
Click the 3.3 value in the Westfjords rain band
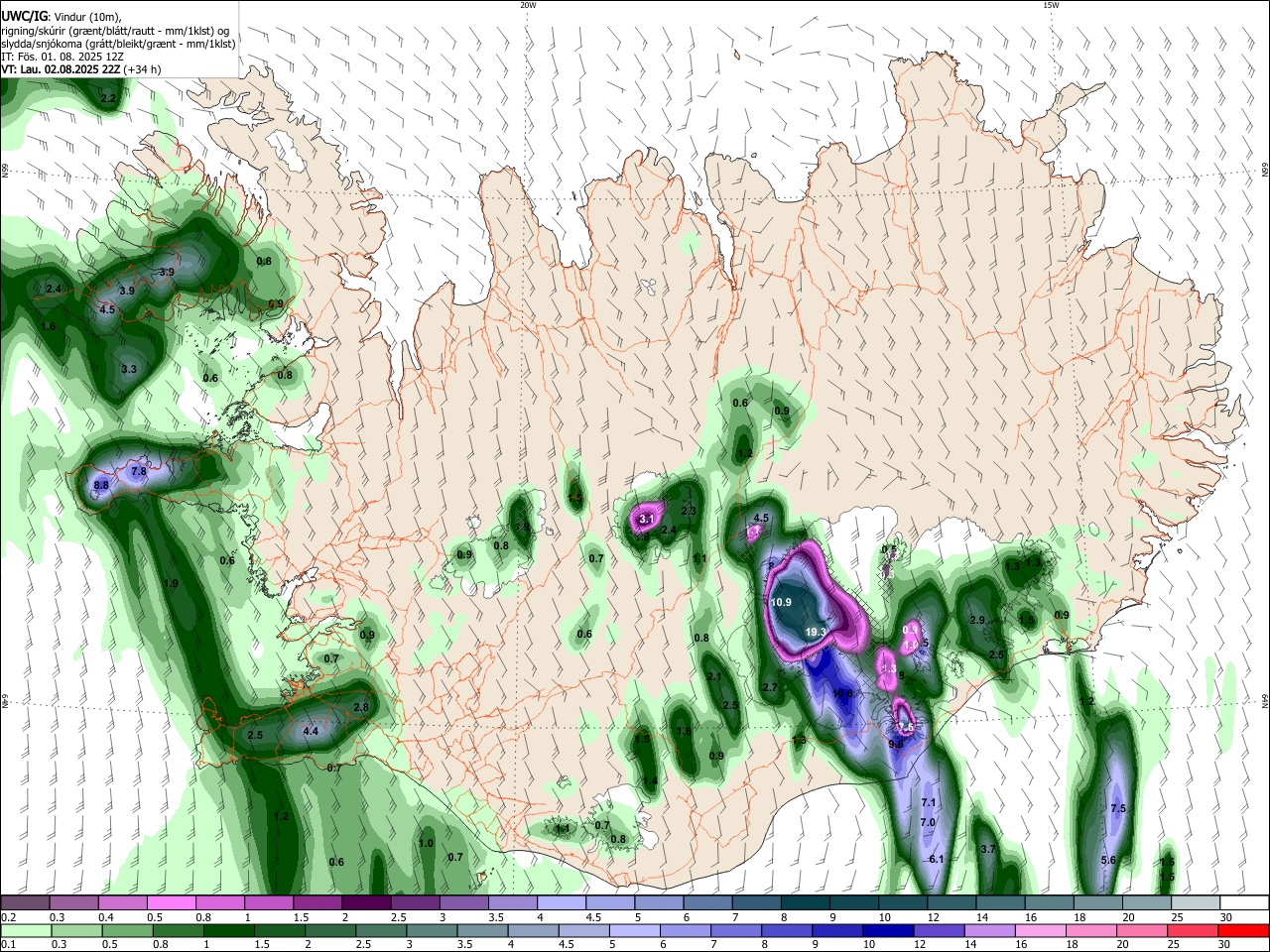128,369
